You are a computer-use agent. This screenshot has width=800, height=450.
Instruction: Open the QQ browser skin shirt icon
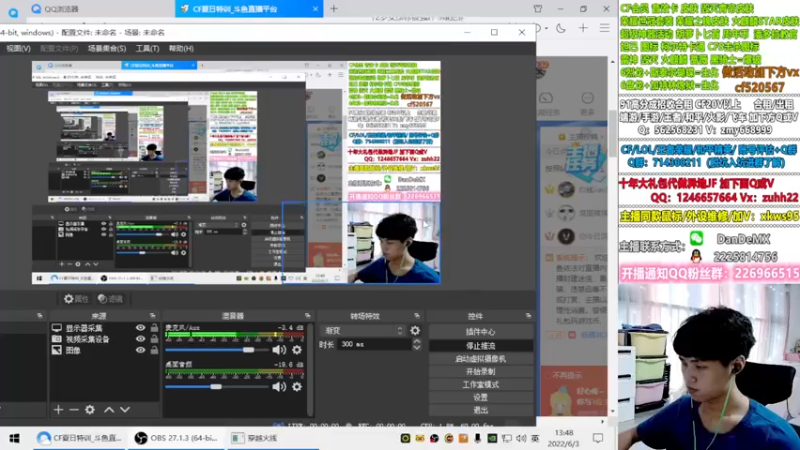(x=538, y=9)
